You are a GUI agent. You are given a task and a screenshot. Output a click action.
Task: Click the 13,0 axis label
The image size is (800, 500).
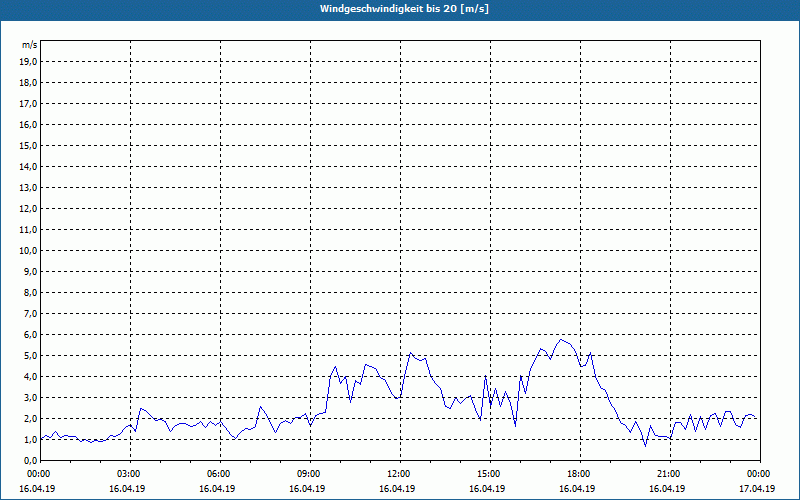29,188
